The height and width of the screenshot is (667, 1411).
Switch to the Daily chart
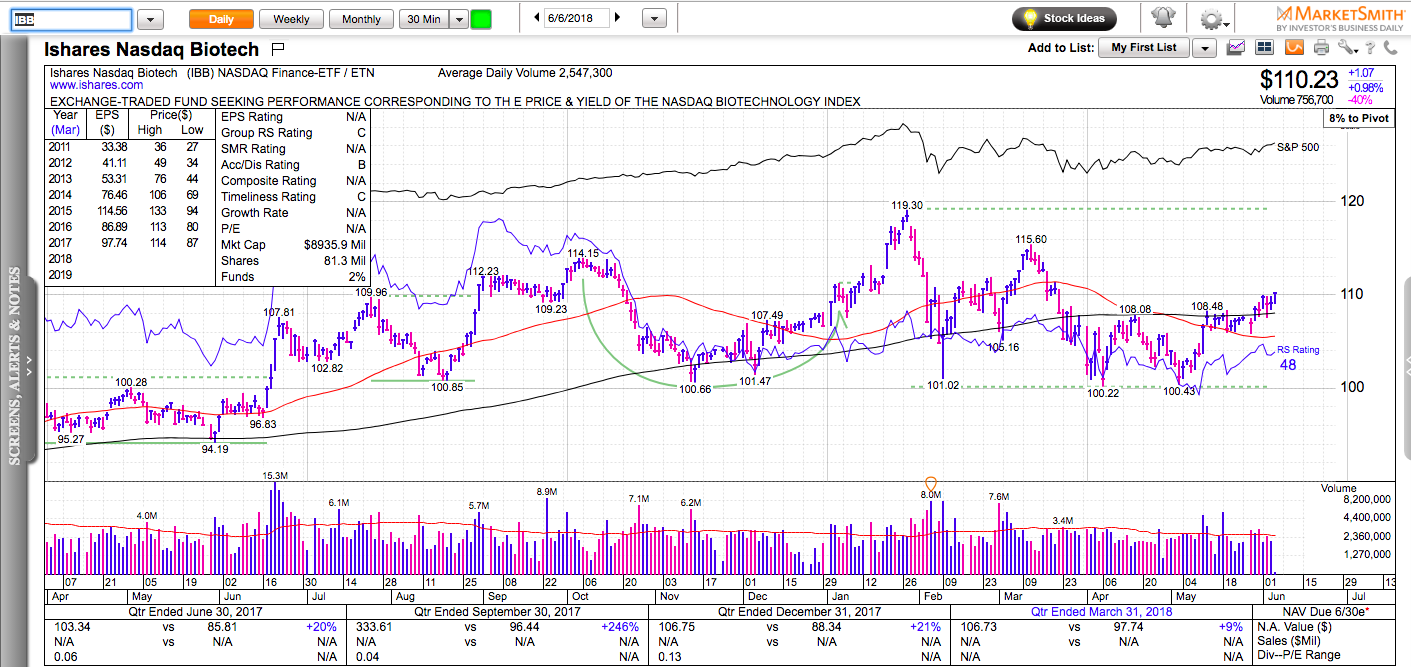coord(221,19)
